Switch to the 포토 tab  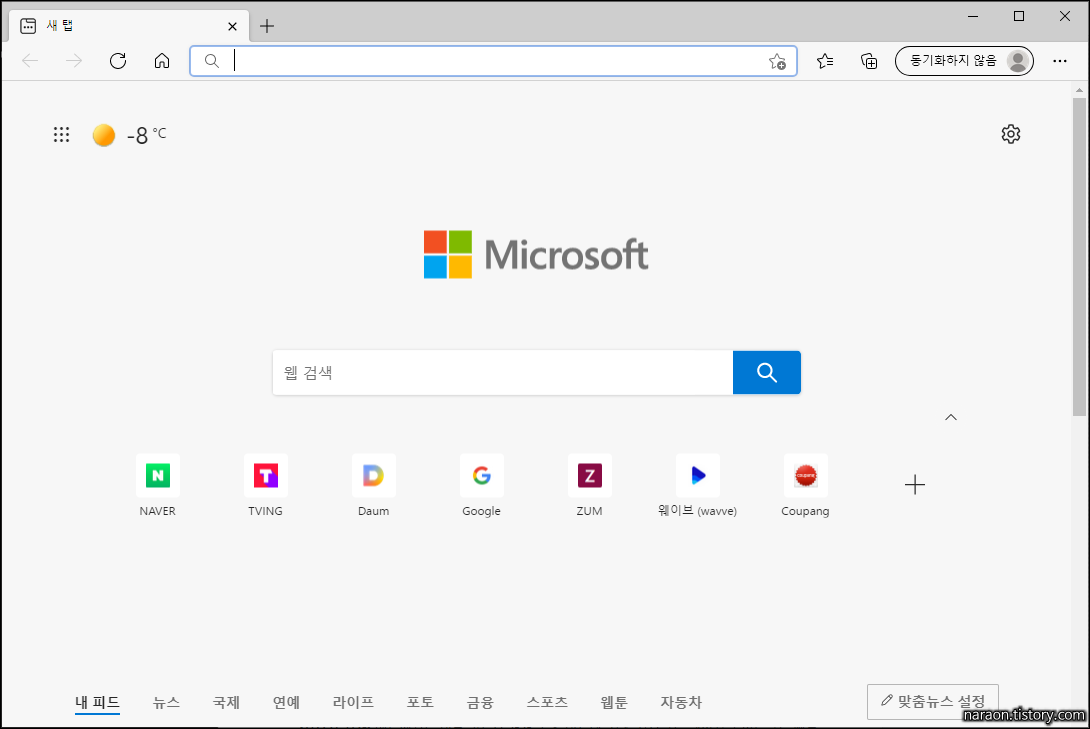coord(420,703)
